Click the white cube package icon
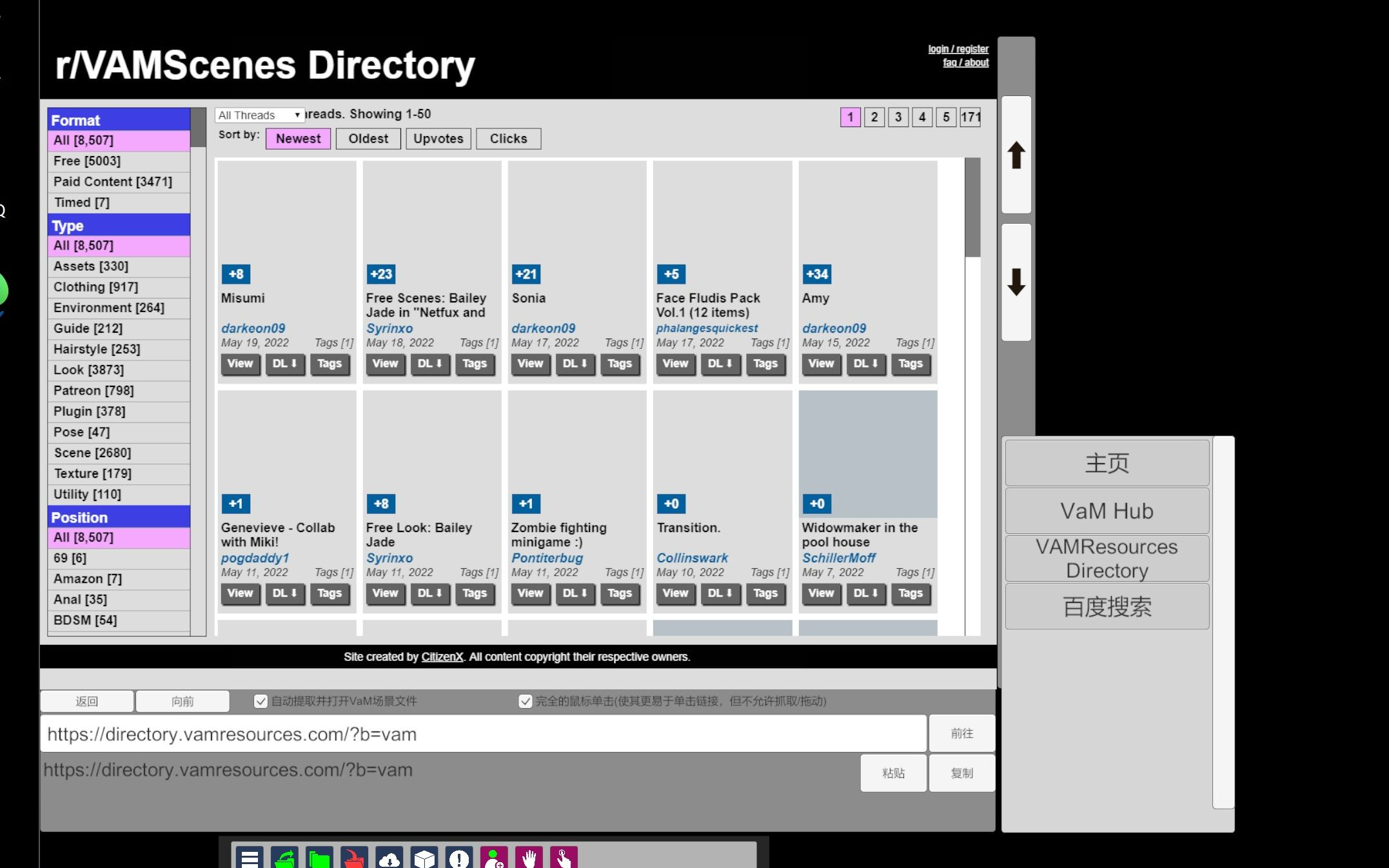Viewport: 1389px width, 868px height. point(424,858)
